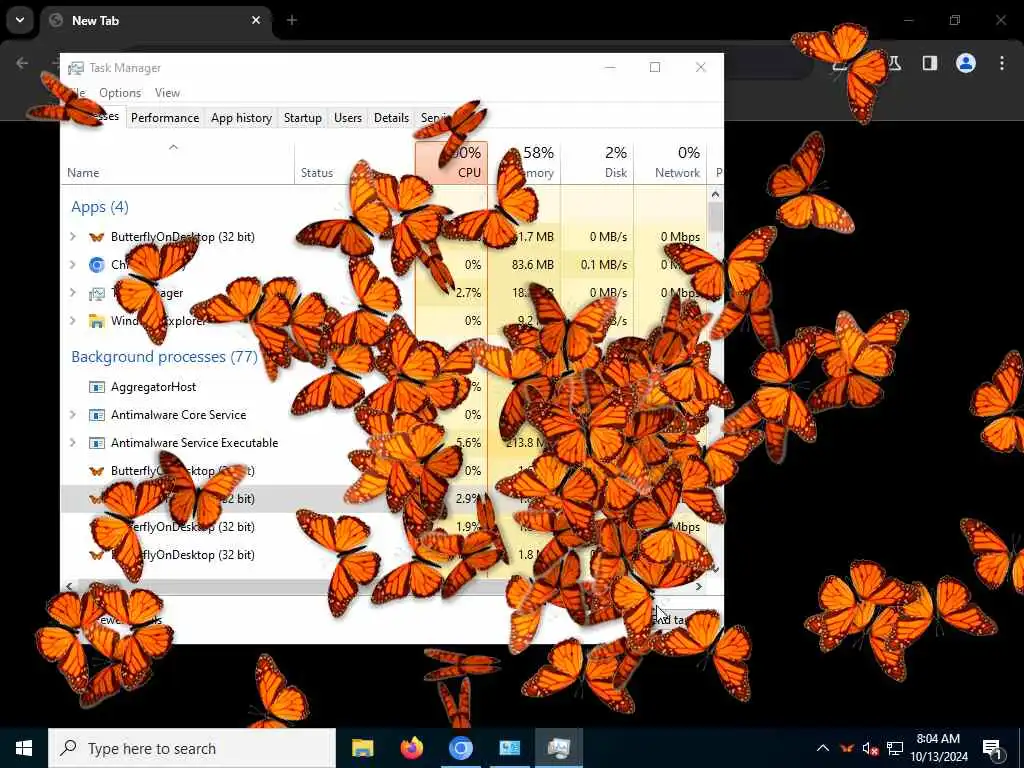Open the Chrome profile avatar
The image size is (1024, 768).
[x=966, y=63]
